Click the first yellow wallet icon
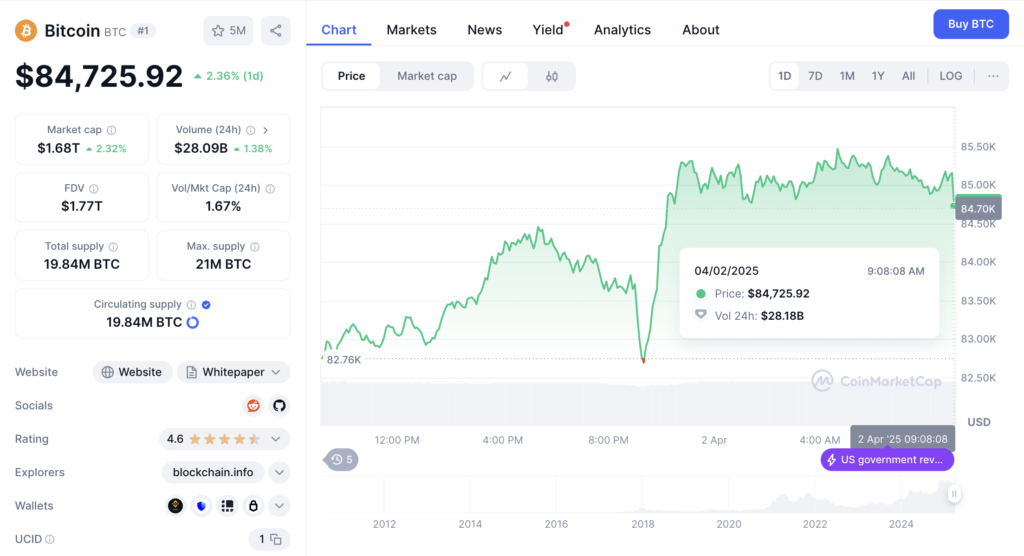The width and height of the screenshot is (1024, 556). tap(175, 506)
